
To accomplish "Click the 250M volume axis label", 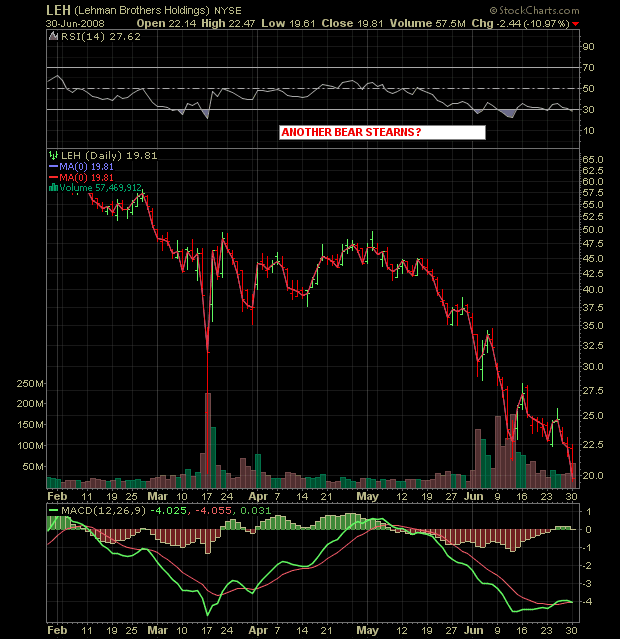I will (x=30, y=383).
